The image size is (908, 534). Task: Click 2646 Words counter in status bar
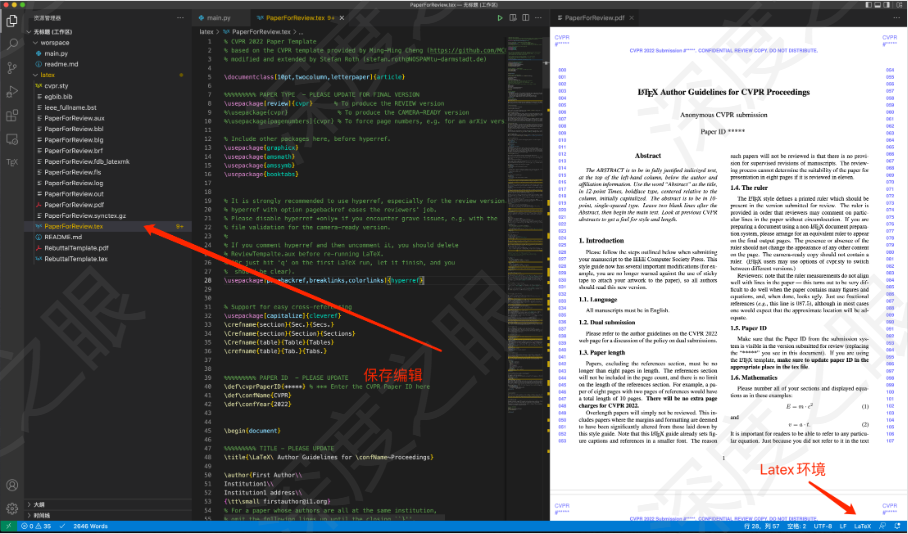[x=90, y=526]
